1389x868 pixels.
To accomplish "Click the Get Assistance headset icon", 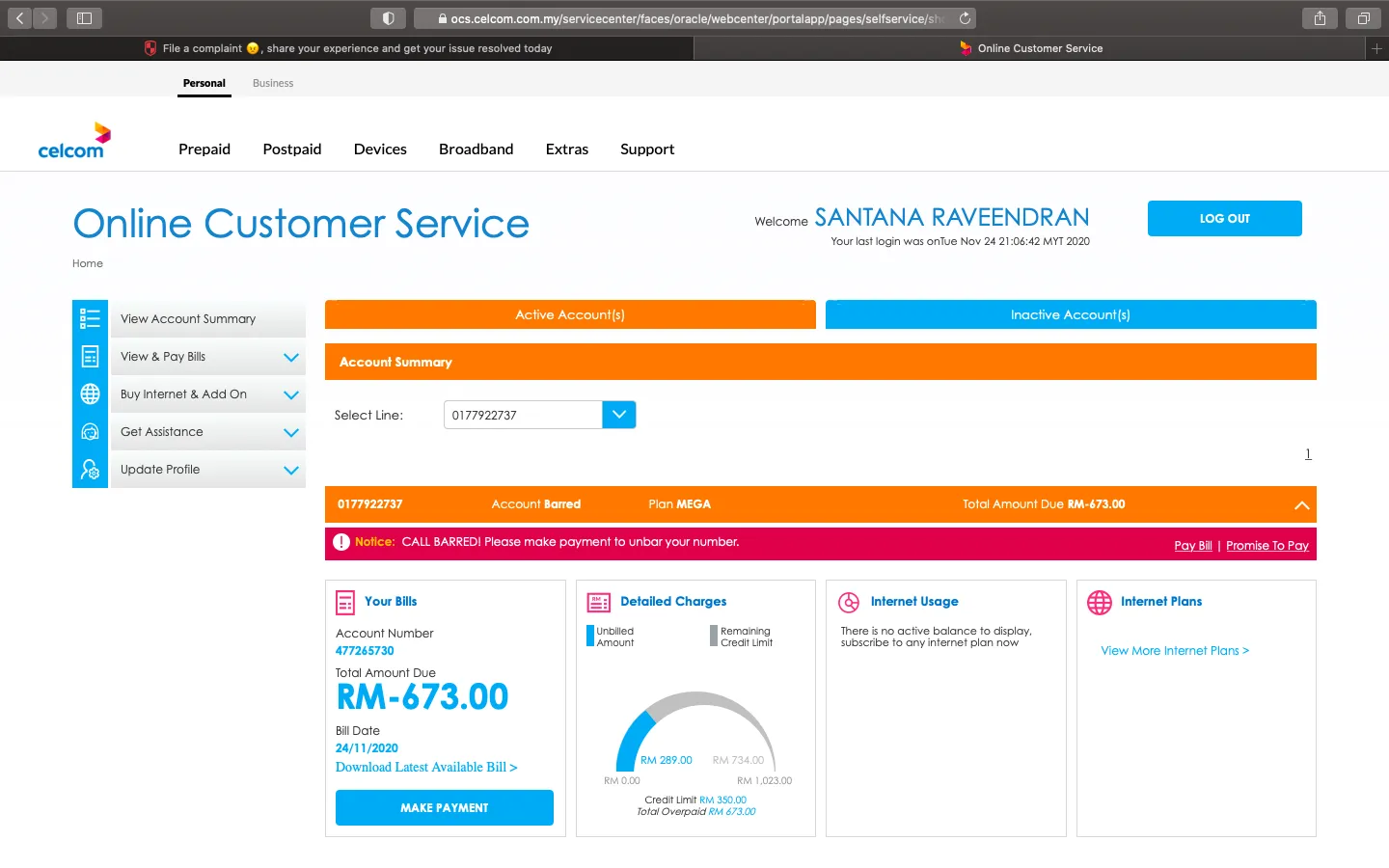I will 90,432.
